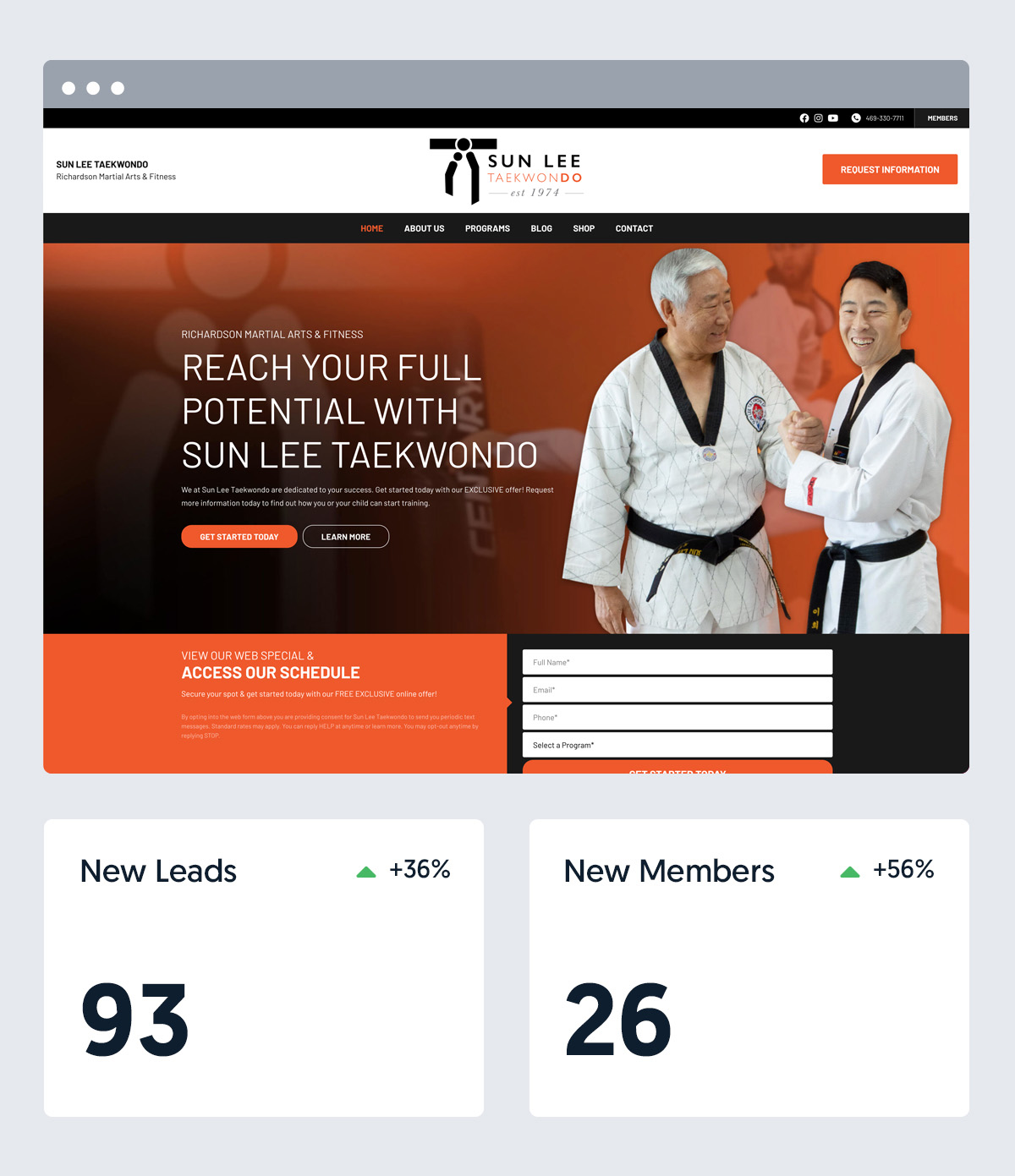Open the PROGRAMS menu item
Image resolution: width=1015 pixels, height=1176 pixels.
click(x=487, y=228)
